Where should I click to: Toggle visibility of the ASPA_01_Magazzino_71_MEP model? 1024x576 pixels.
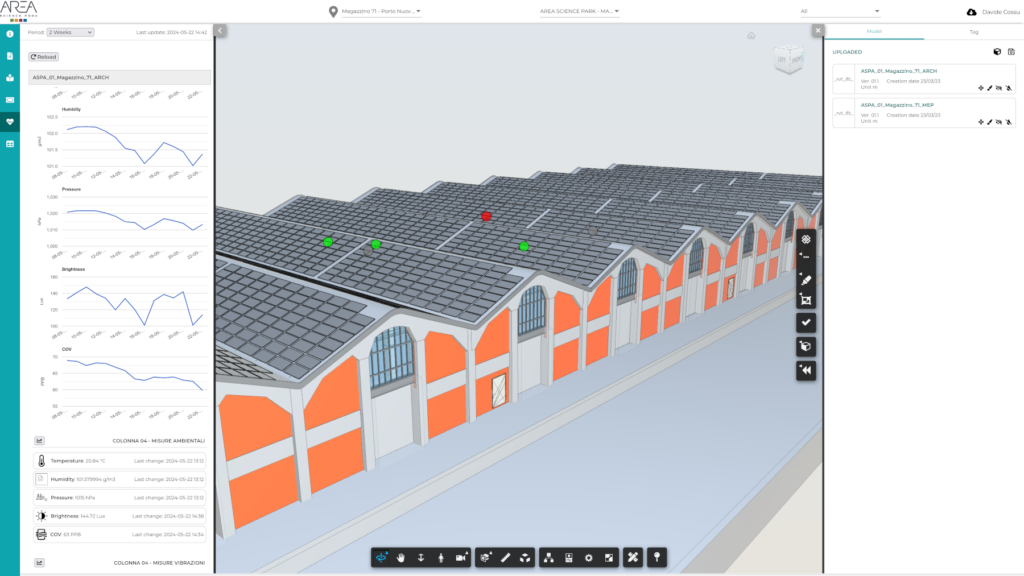(998, 122)
